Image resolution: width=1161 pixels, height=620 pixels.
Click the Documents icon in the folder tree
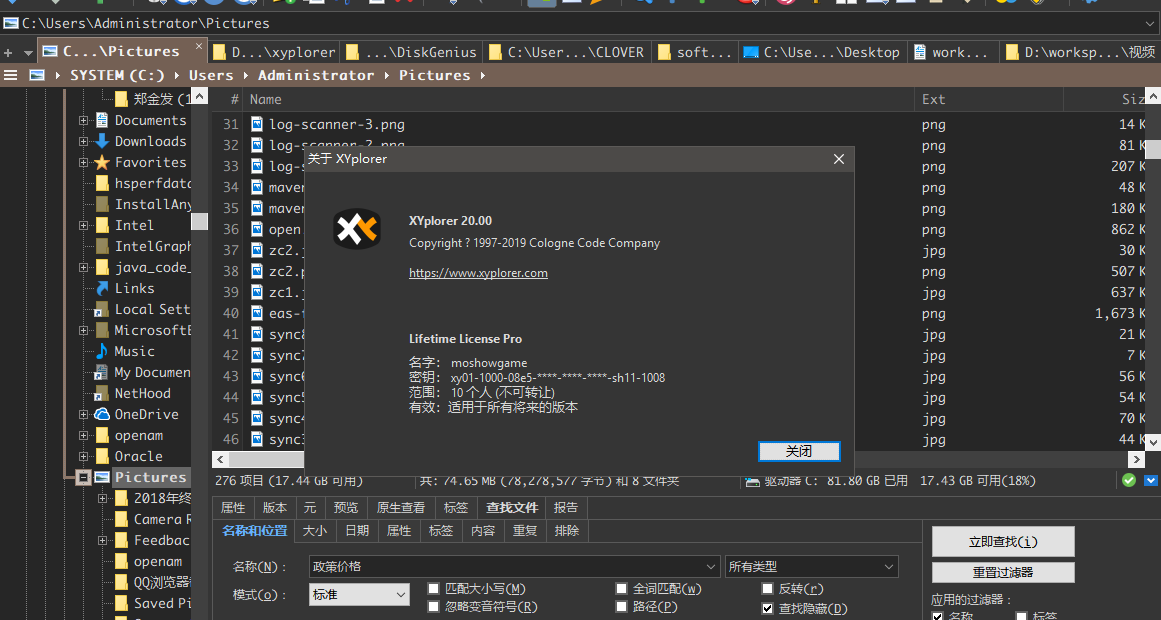point(102,120)
